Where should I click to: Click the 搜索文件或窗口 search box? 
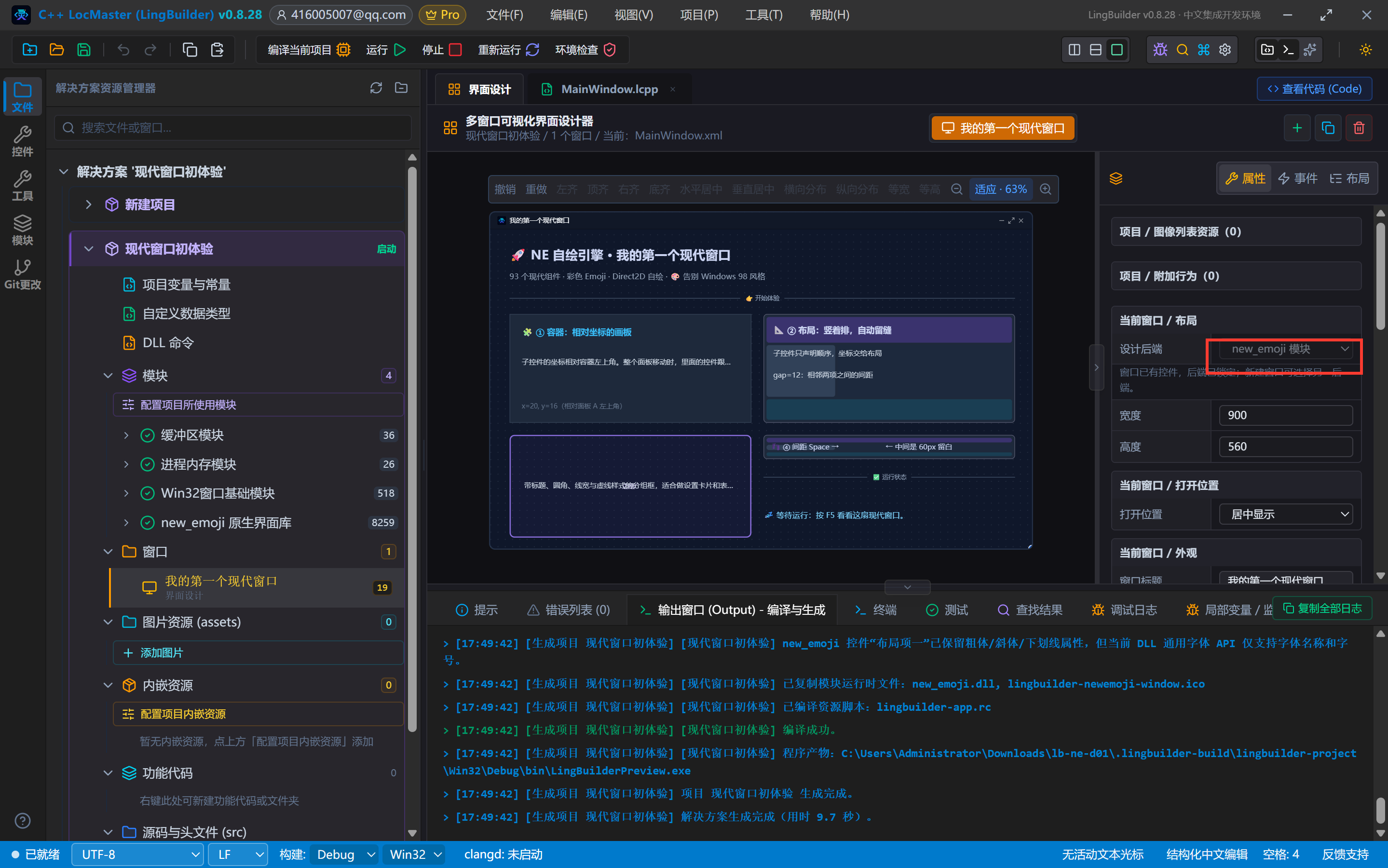point(233,127)
